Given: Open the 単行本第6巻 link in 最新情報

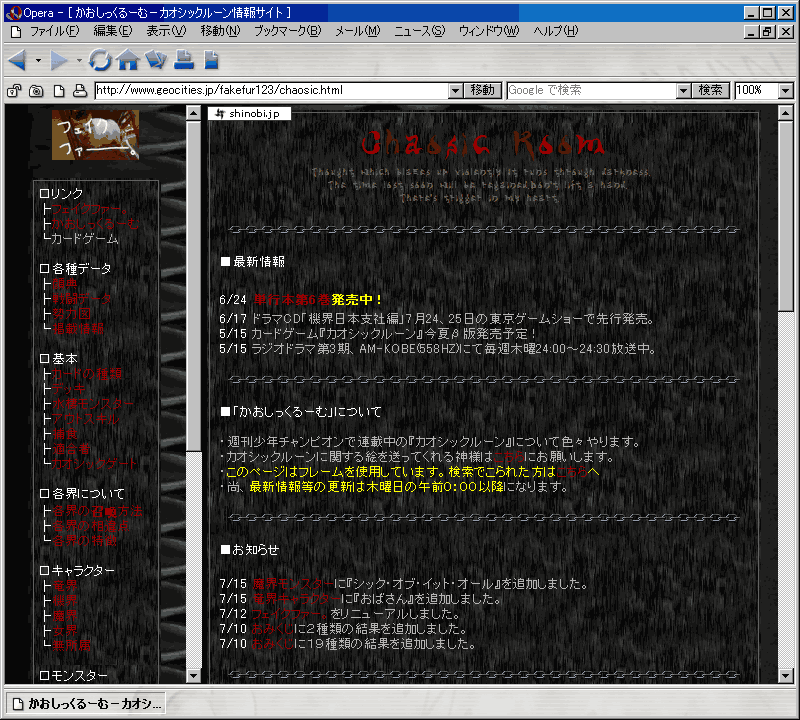Looking at the screenshot, I should click(x=292, y=300).
